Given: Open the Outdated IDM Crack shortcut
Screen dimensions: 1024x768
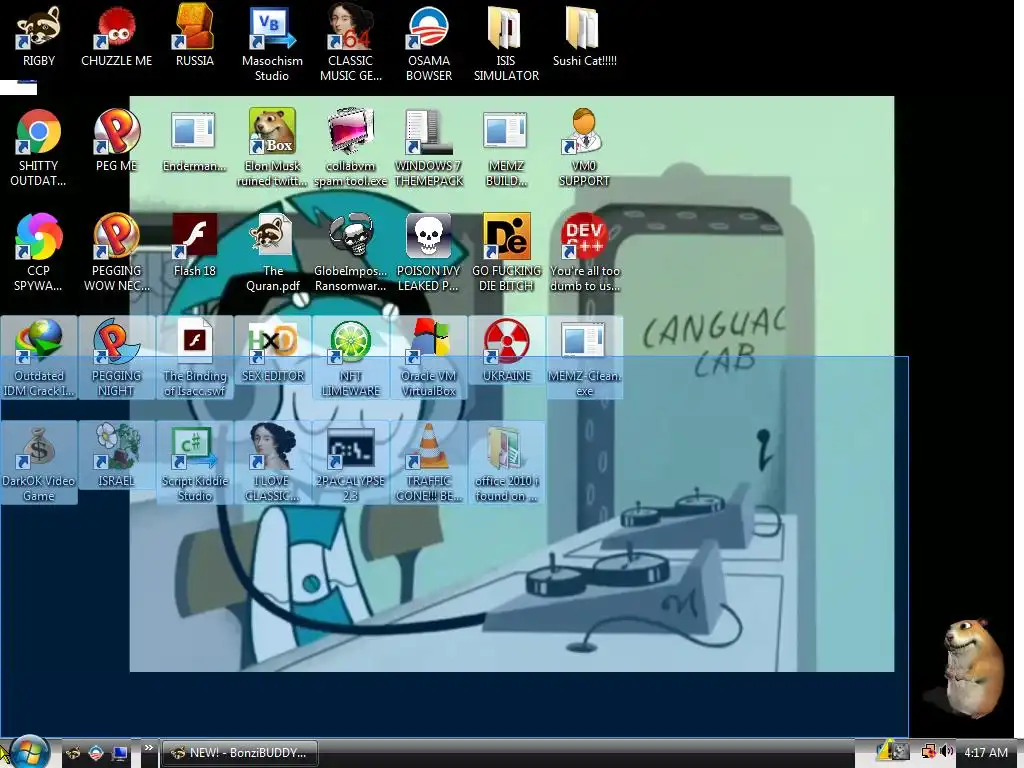Looking at the screenshot, I should coord(39,358).
